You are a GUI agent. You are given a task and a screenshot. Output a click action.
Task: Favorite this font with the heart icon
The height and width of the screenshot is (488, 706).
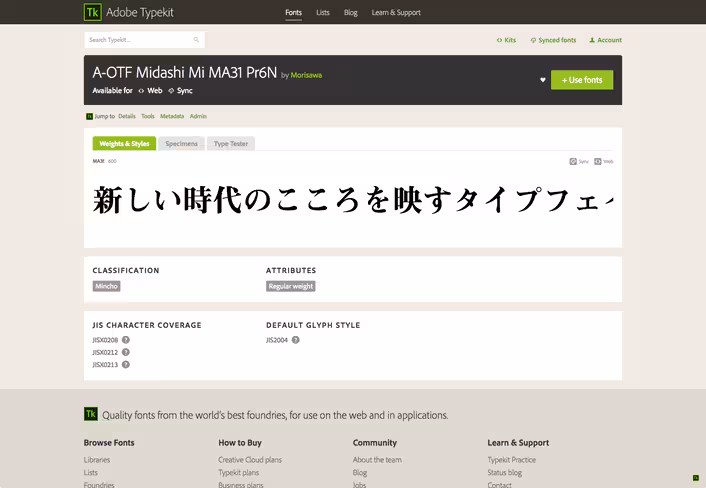click(x=543, y=80)
